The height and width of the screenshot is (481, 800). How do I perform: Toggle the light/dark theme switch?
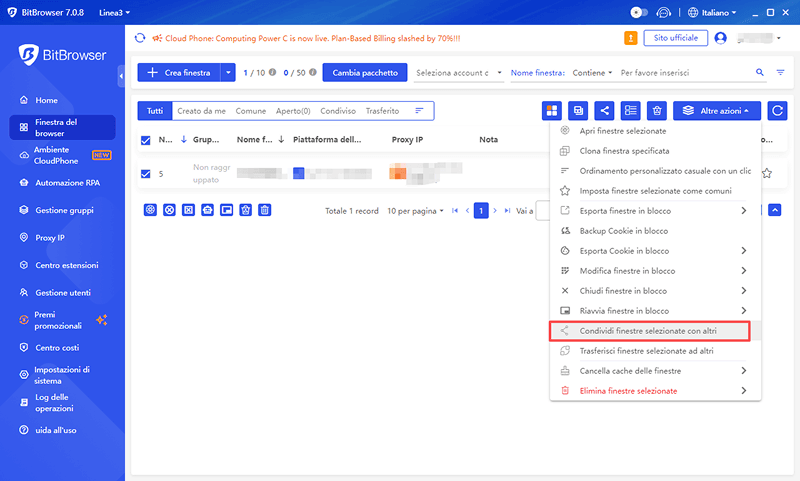(x=639, y=12)
